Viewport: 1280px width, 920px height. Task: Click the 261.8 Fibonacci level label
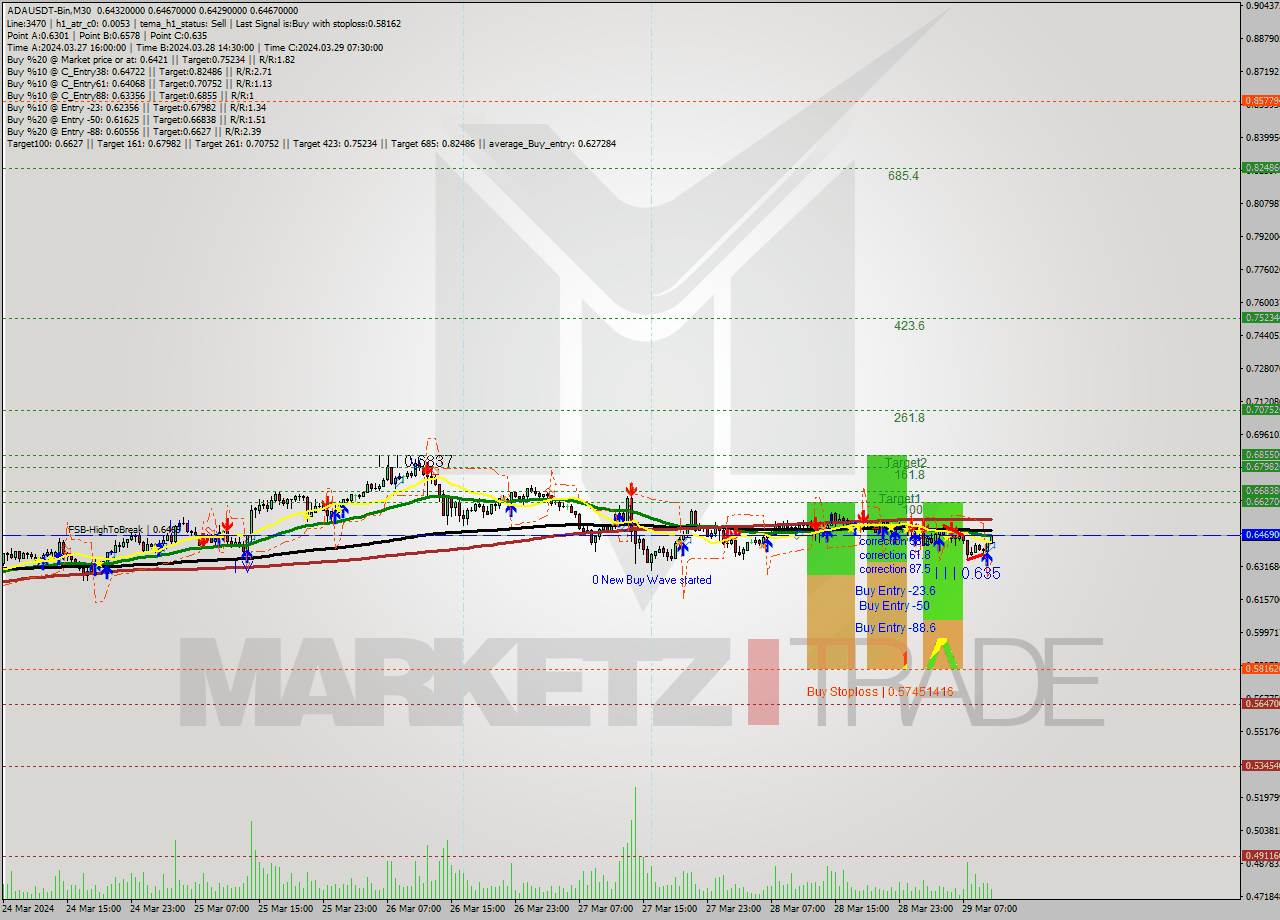pos(909,418)
